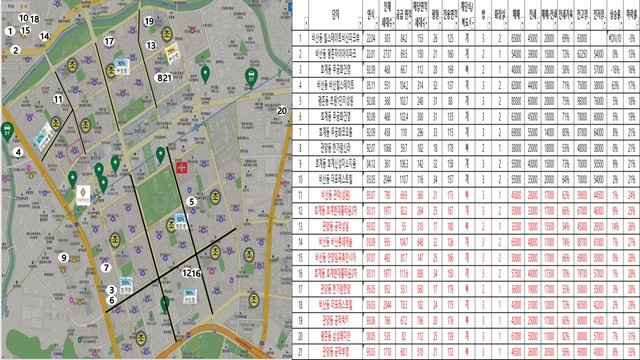Select map marker number 14
The width and height of the screenshot is (640, 360).
click(44, 36)
